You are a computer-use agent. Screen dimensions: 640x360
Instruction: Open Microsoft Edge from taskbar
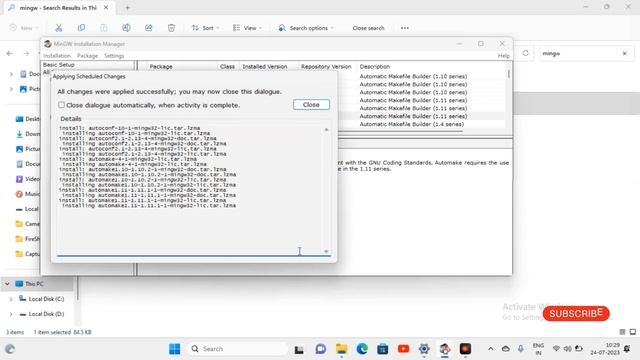(x=362, y=349)
